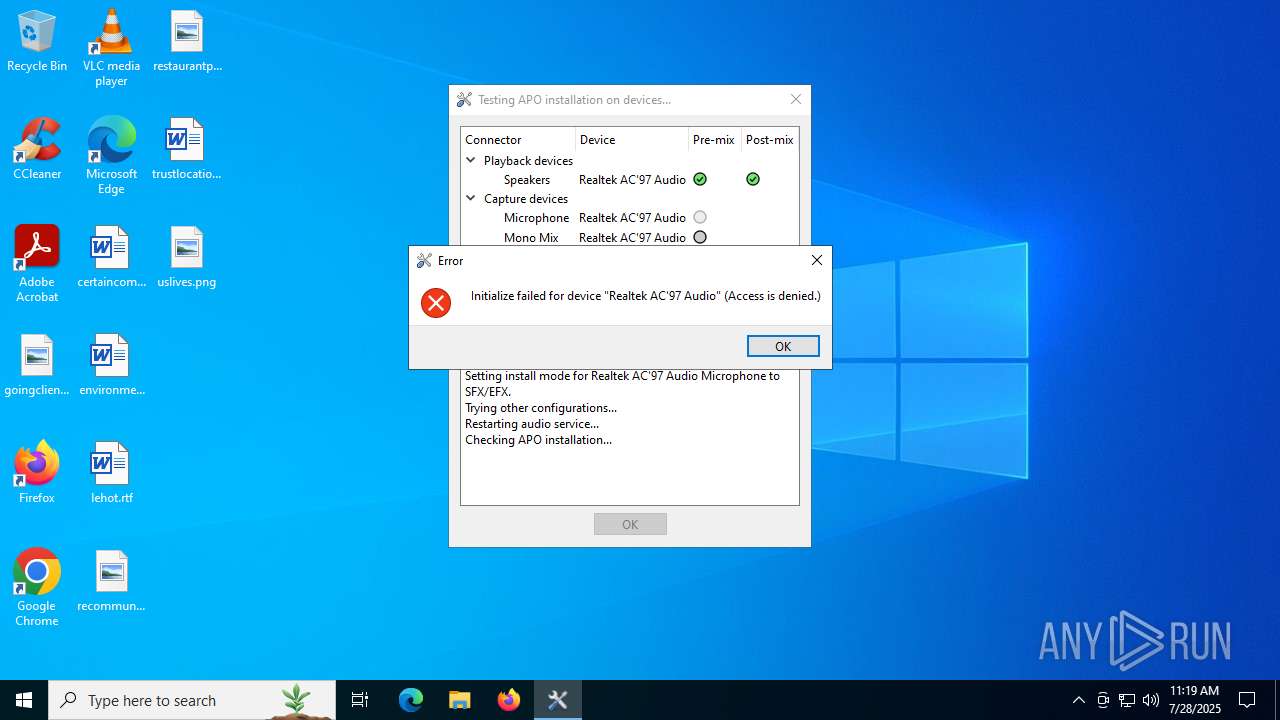Click Speakers post-mix green check indicator

753,179
